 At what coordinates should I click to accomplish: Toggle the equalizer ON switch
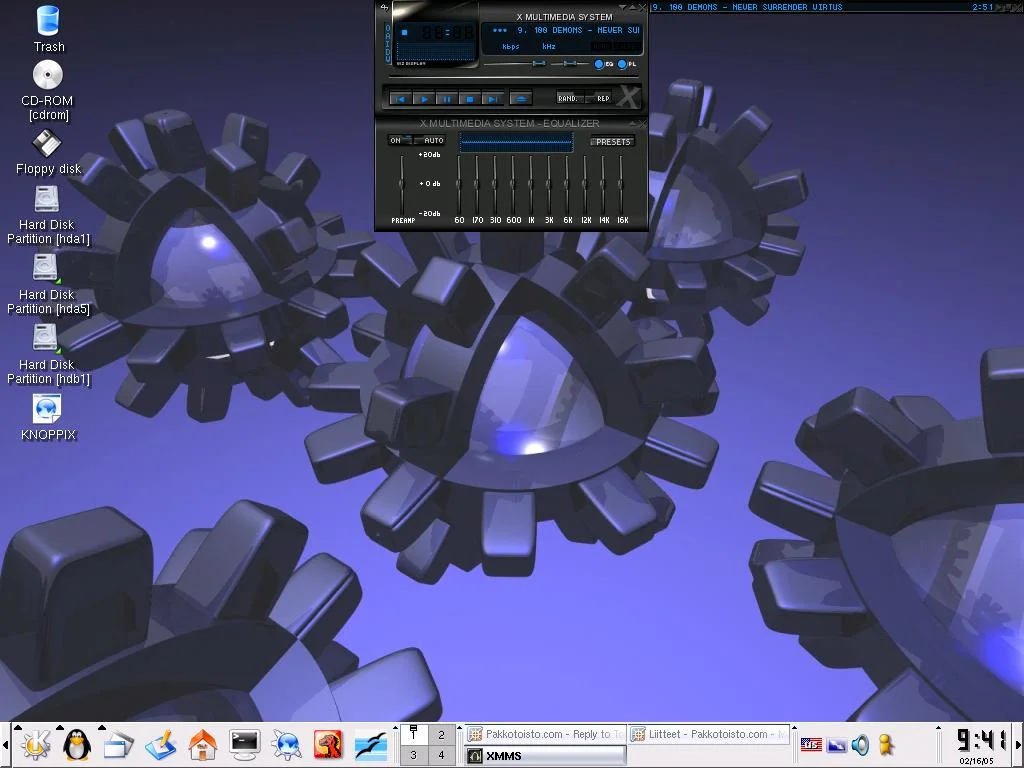point(397,141)
